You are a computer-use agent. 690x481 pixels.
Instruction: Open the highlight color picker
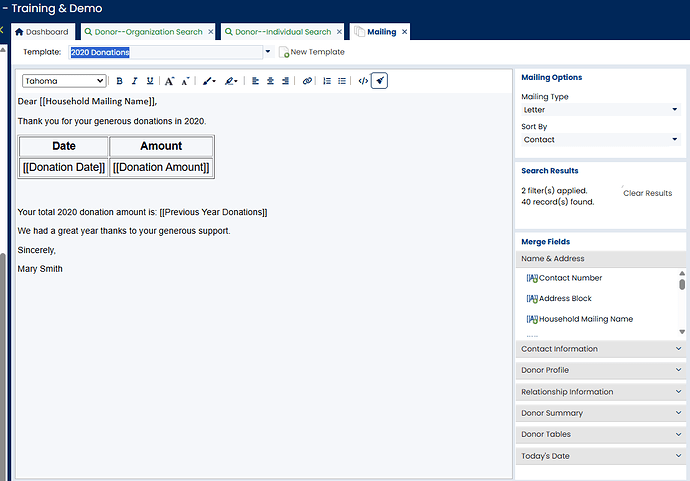click(x=231, y=81)
